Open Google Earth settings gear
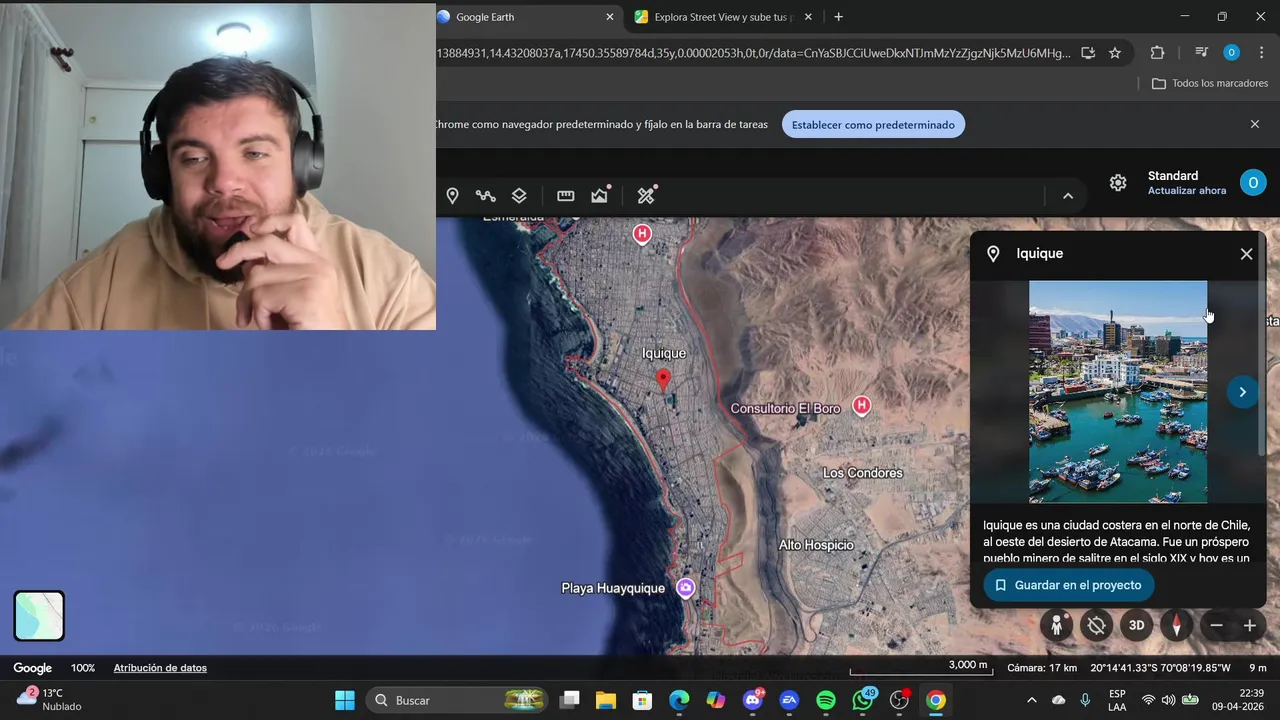1280x720 pixels. tap(1118, 182)
